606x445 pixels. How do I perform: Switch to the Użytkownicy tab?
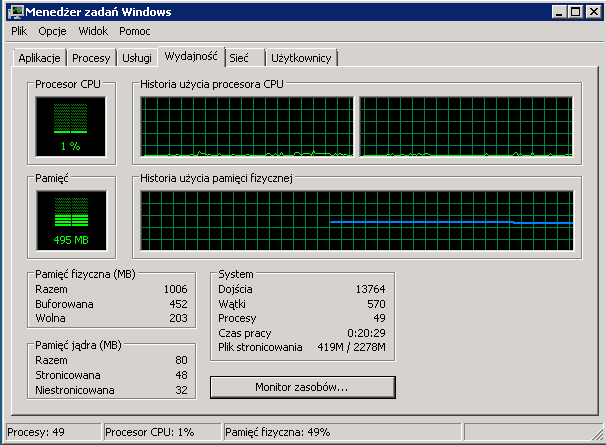[x=301, y=58]
